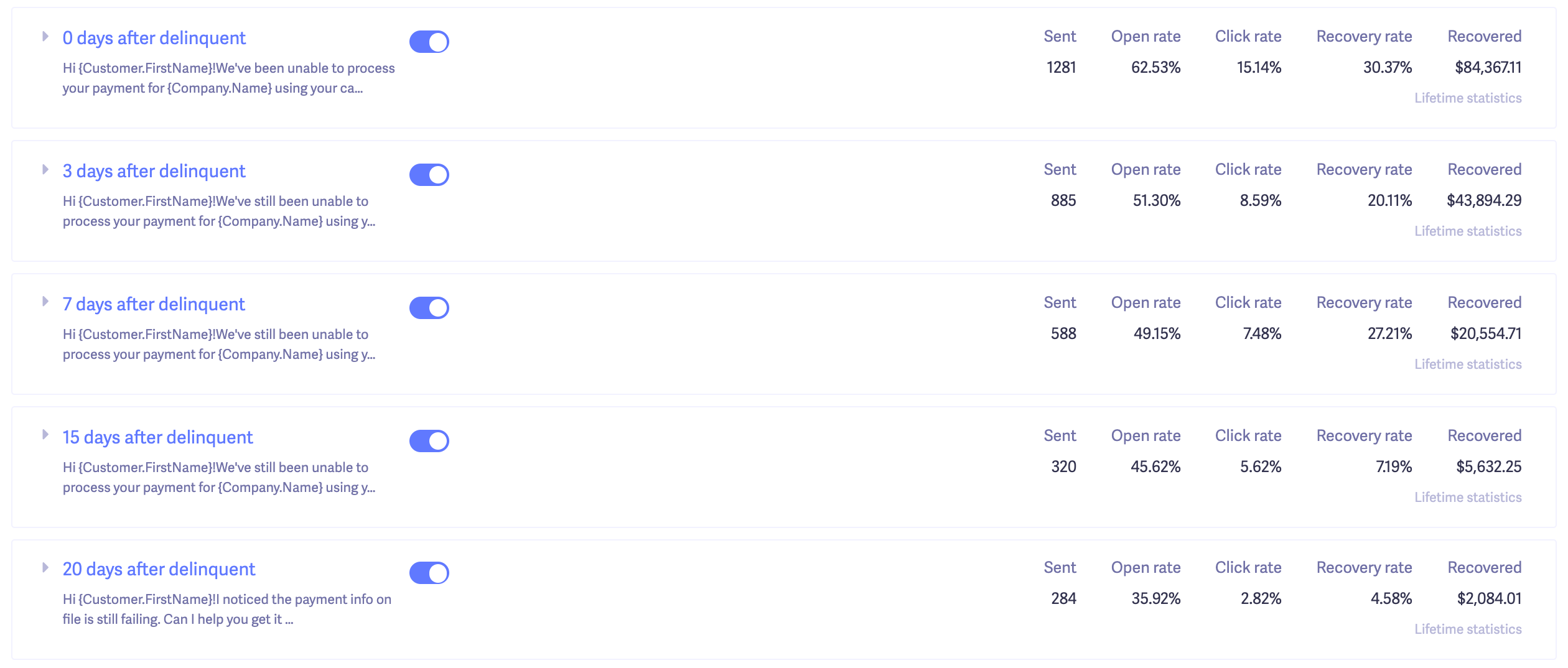View Lifetime statistics for "15 days after delinquent"

pos(1468,497)
